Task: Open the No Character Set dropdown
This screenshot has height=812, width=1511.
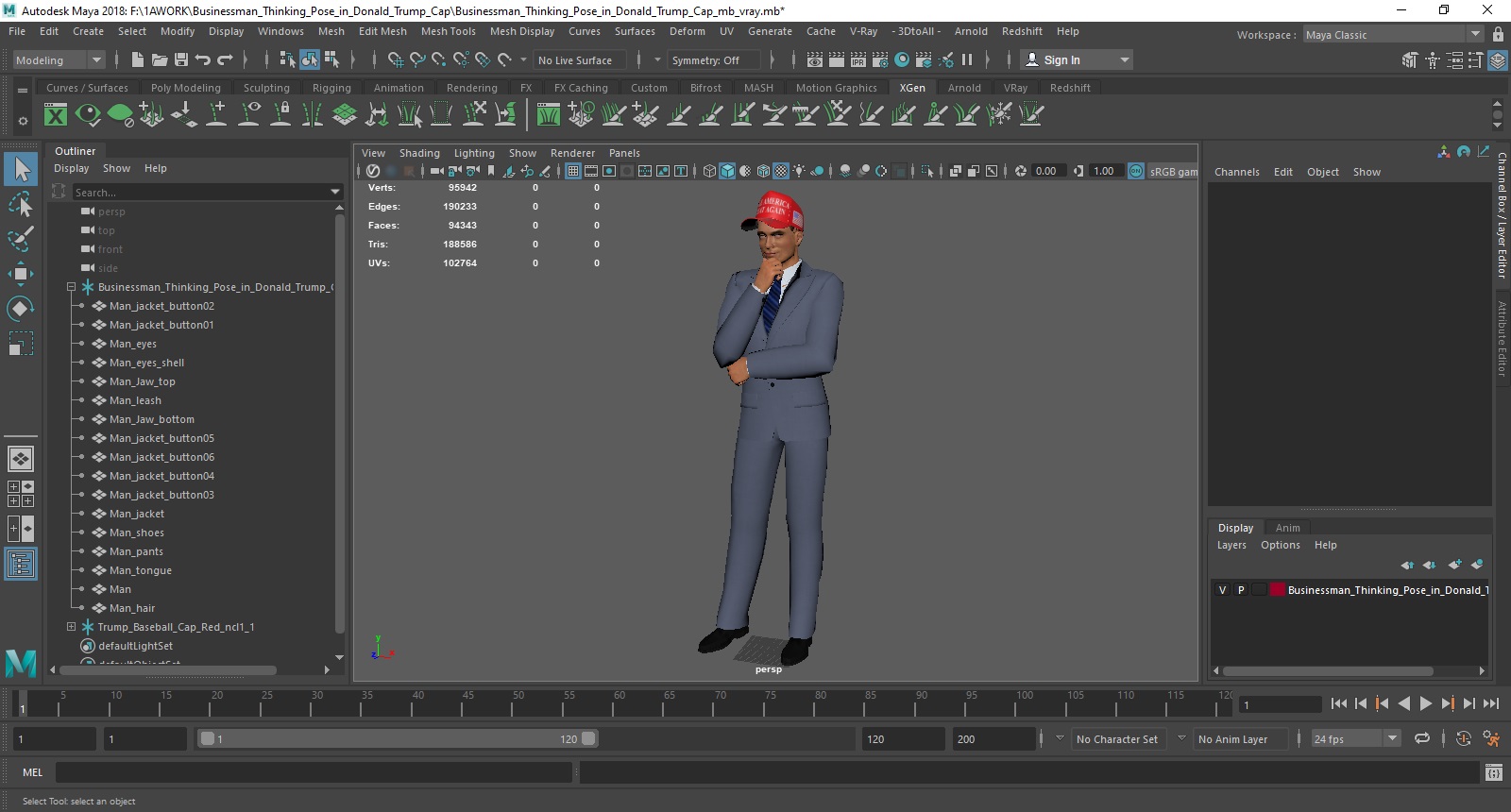Action: (1118, 738)
